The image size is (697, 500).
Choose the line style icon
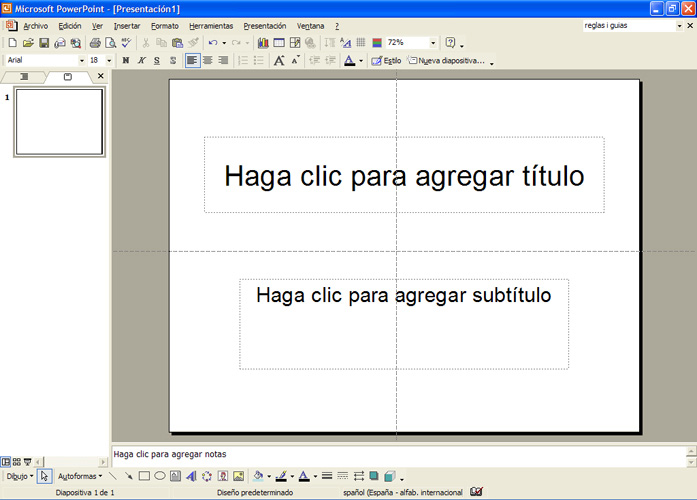327,476
